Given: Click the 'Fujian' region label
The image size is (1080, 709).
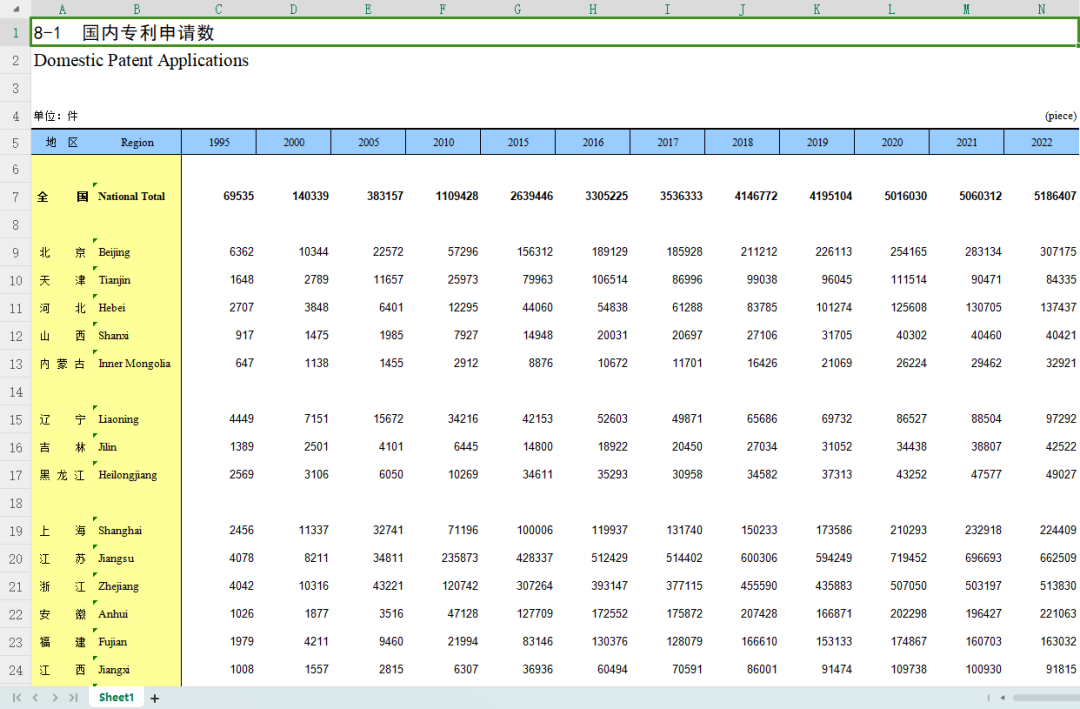Looking at the screenshot, I should click(112, 642).
